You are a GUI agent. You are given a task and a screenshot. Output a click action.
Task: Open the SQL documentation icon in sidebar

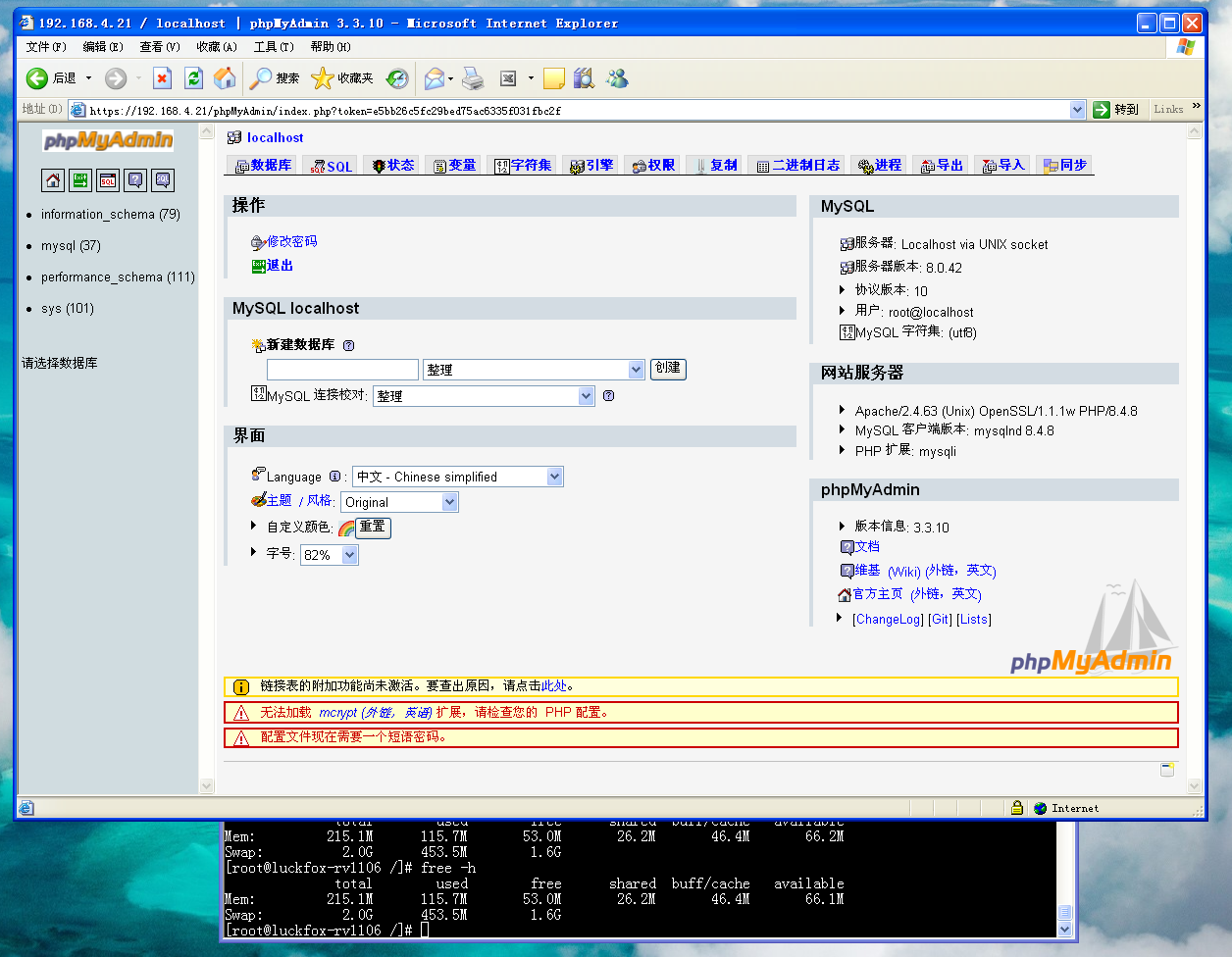coord(163,180)
